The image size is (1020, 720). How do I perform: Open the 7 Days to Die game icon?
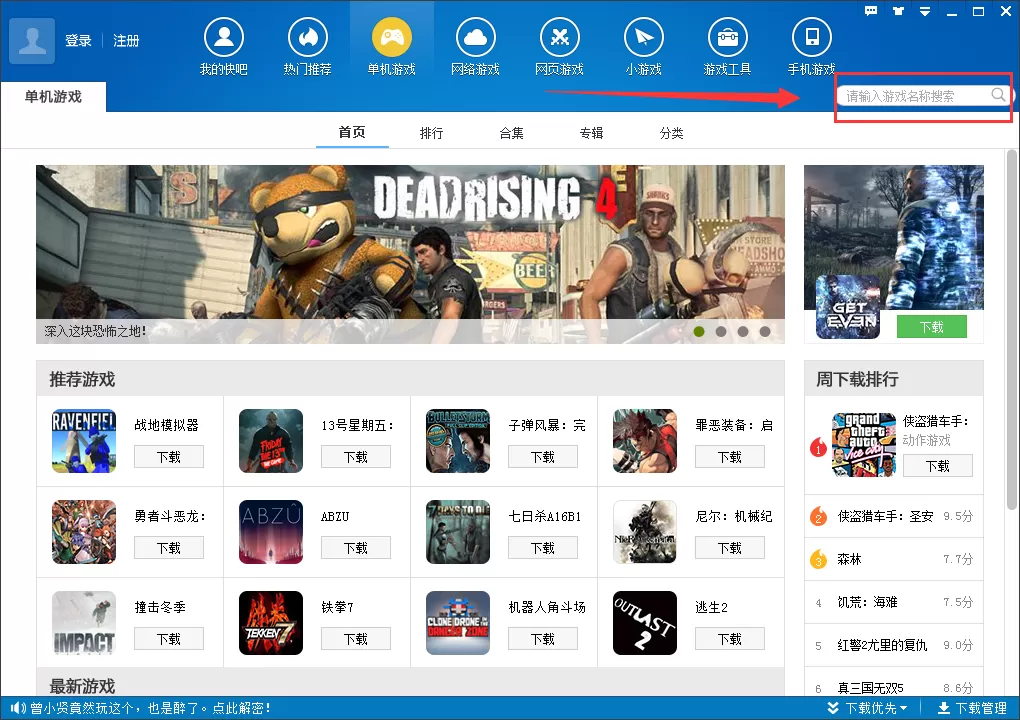458,532
